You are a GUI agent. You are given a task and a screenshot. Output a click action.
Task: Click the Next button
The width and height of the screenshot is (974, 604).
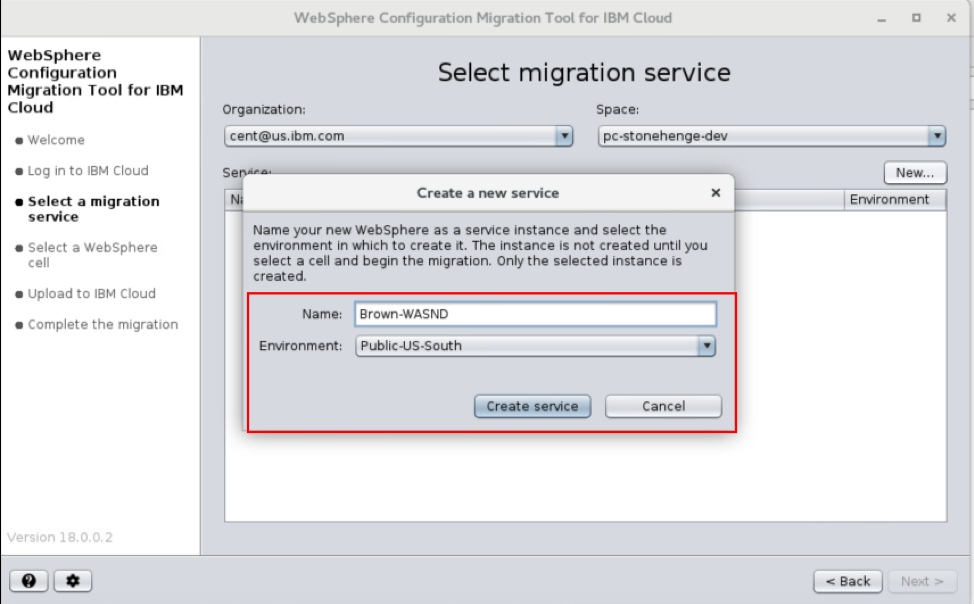(921, 581)
